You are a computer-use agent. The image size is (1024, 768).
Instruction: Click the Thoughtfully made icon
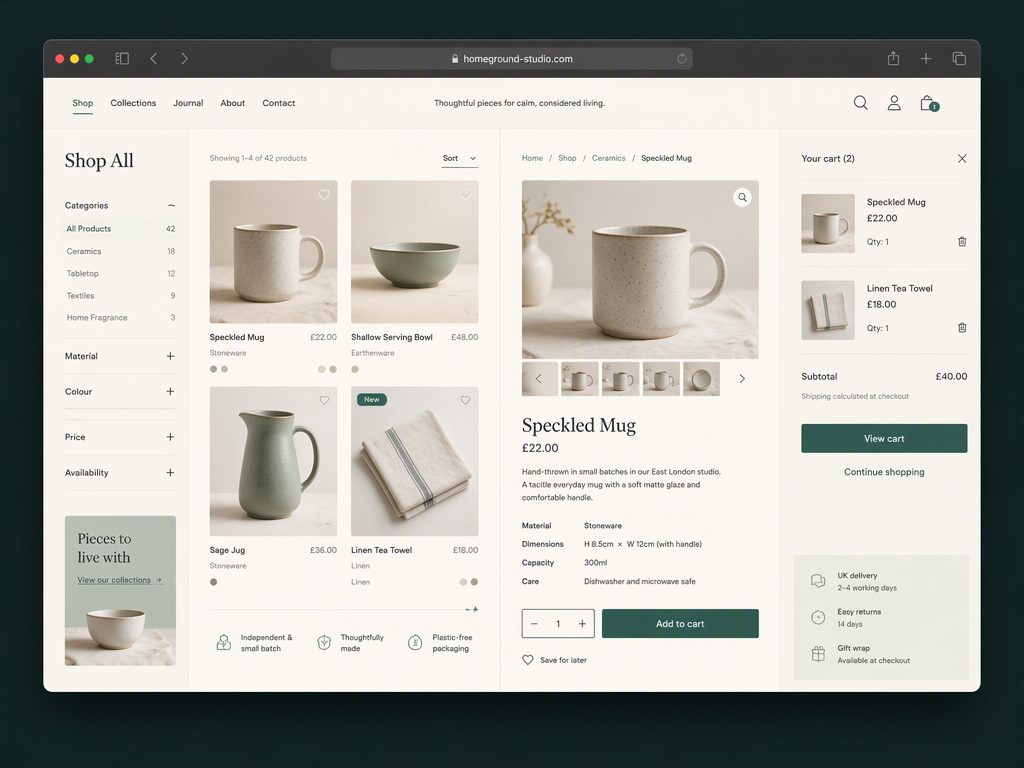click(x=324, y=643)
